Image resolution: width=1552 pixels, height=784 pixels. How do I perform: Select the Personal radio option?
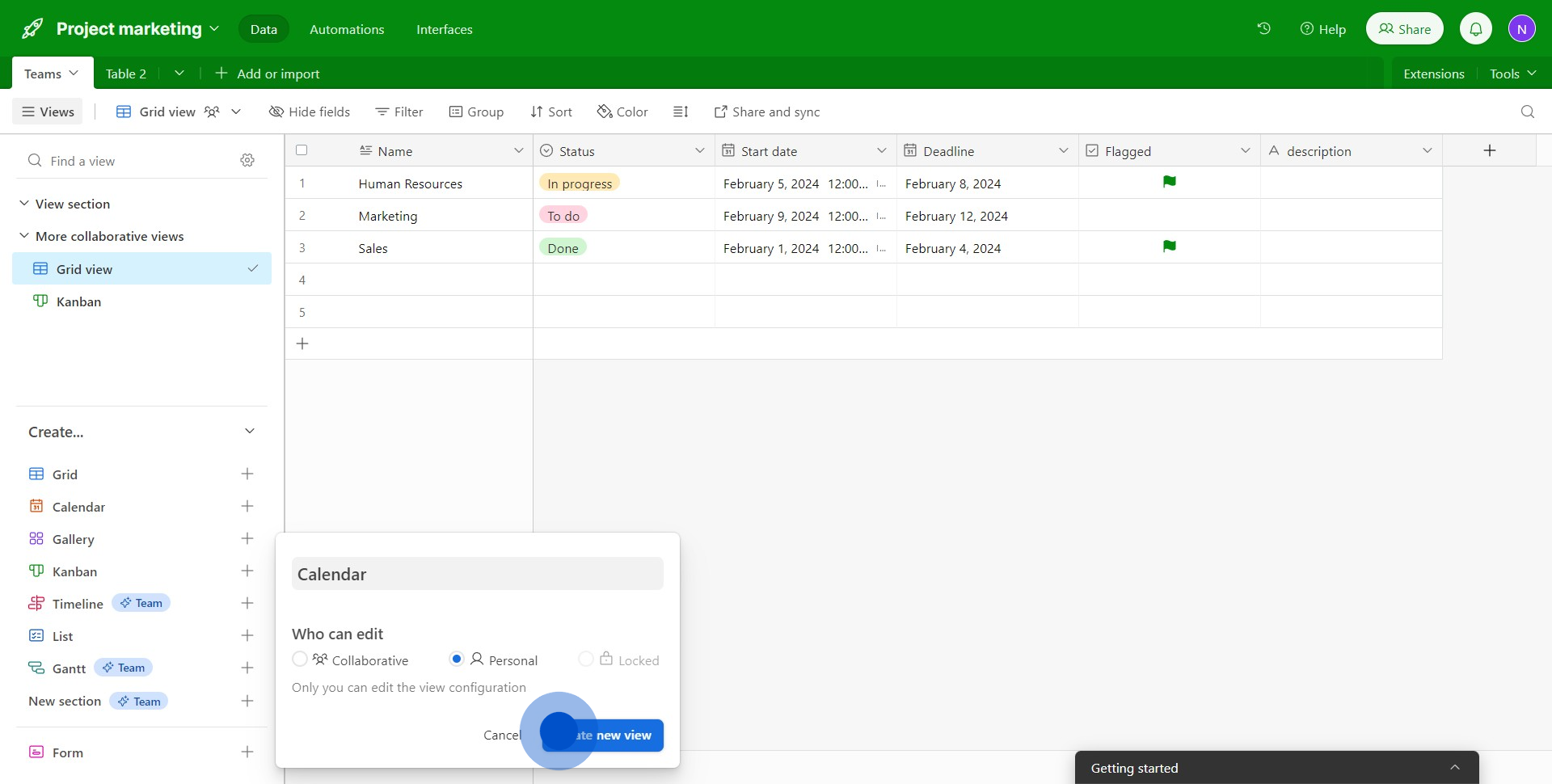tap(457, 660)
